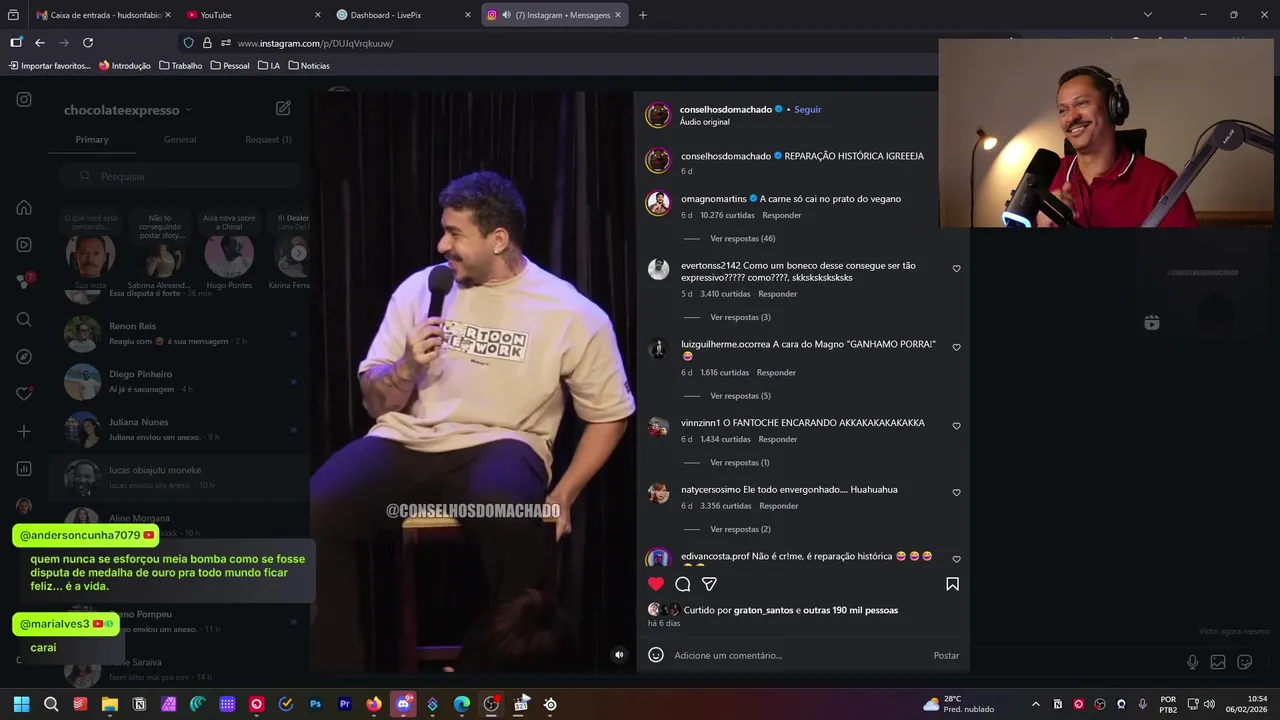Open Firefox from the taskbar
This screenshot has width=1280, height=720.
tap(374, 704)
